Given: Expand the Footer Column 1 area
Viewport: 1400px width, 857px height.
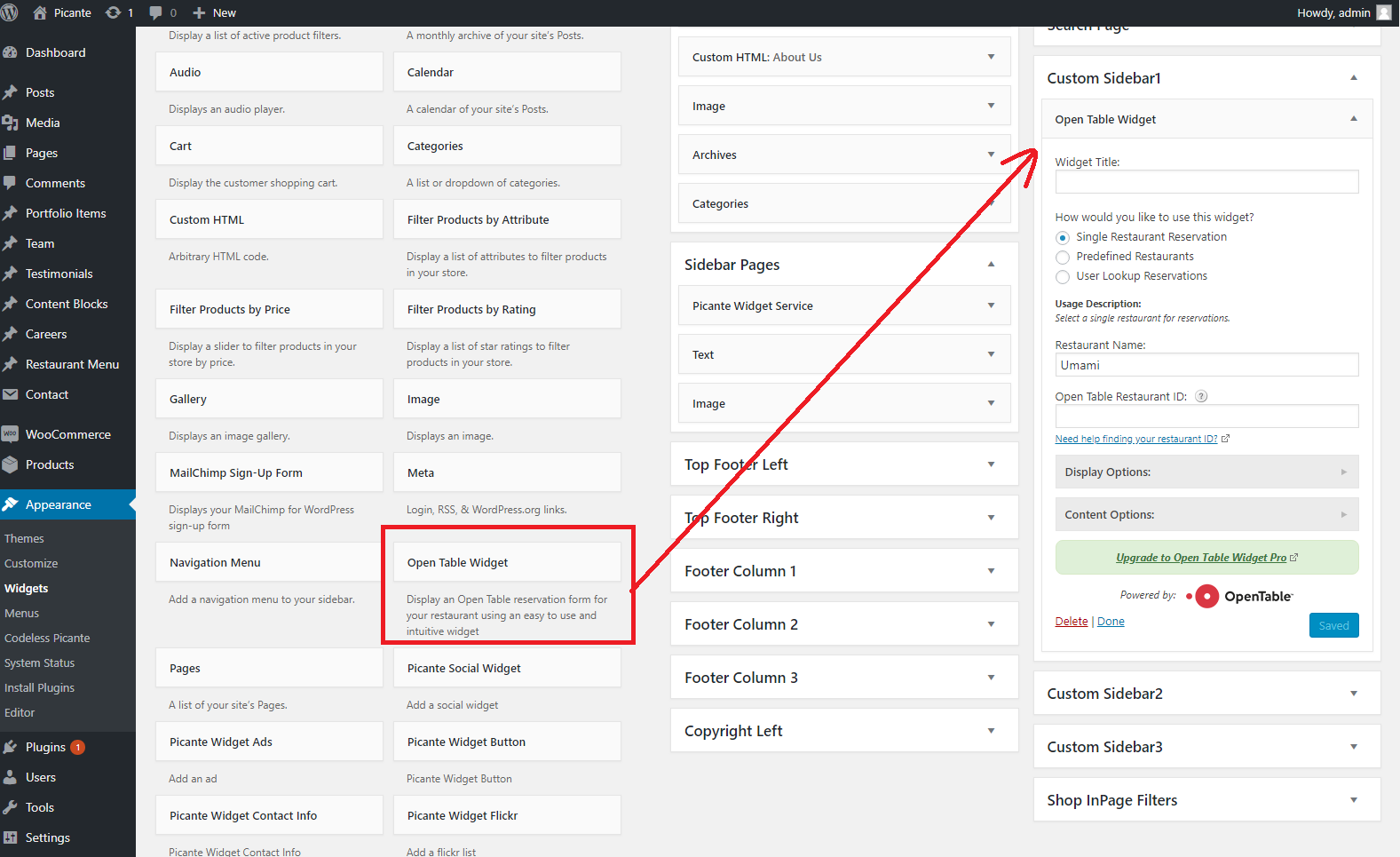Looking at the screenshot, I should tap(991, 571).
